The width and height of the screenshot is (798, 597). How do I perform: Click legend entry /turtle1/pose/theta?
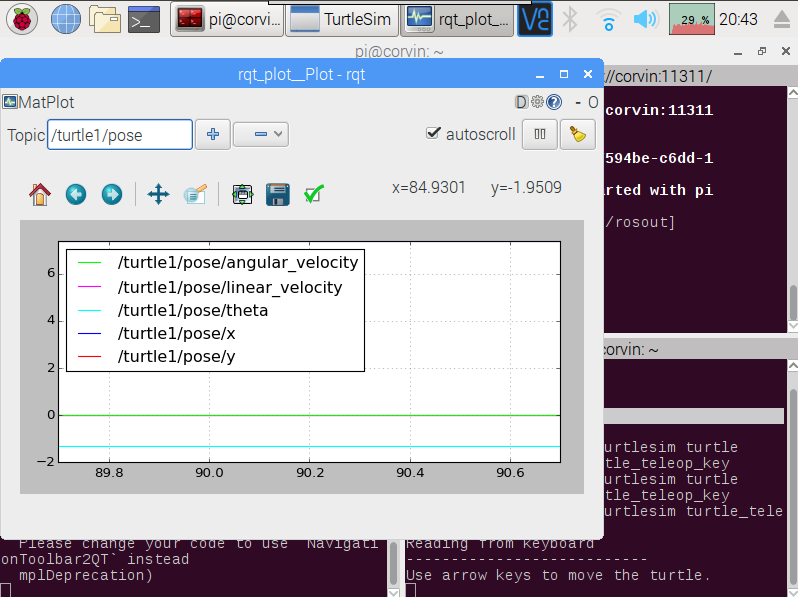192,310
